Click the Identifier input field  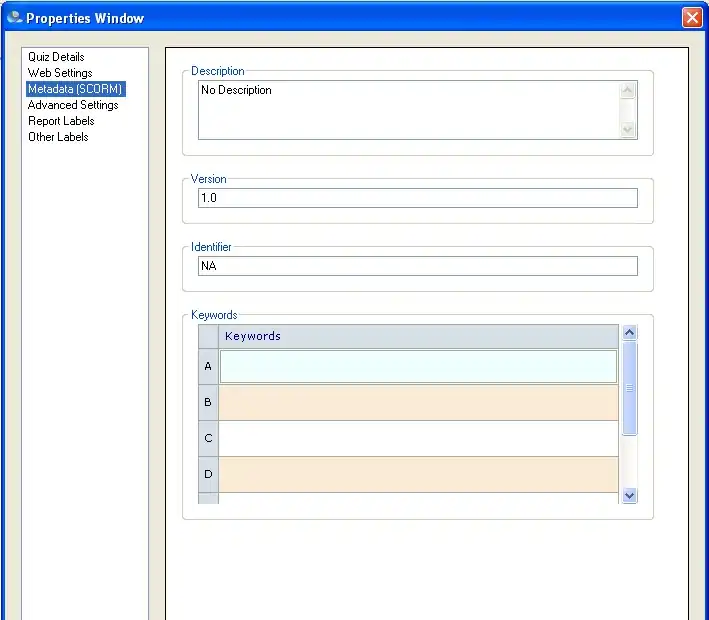(x=417, y=266)
